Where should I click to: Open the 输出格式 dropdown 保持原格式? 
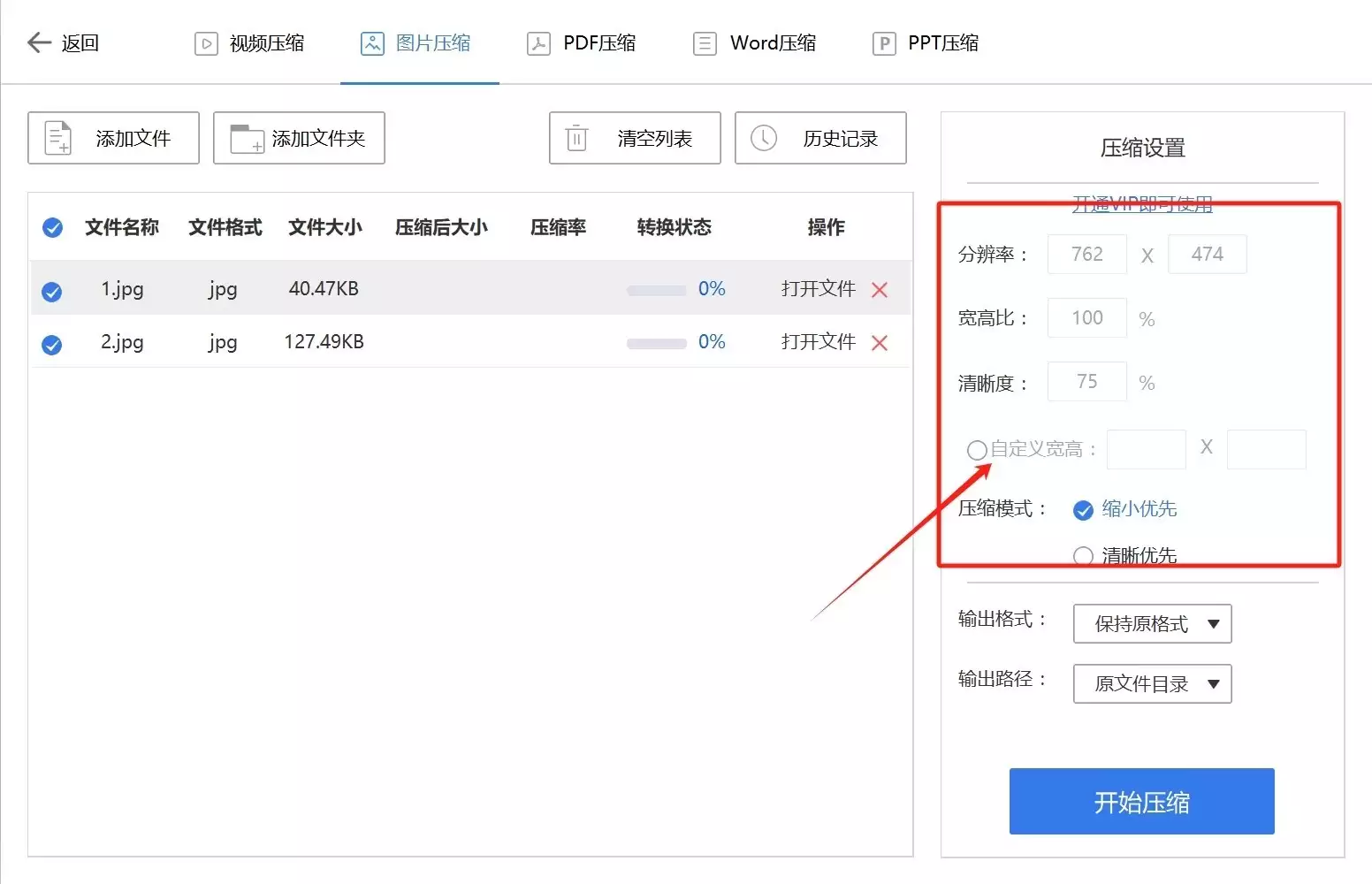click(1153, 624)
